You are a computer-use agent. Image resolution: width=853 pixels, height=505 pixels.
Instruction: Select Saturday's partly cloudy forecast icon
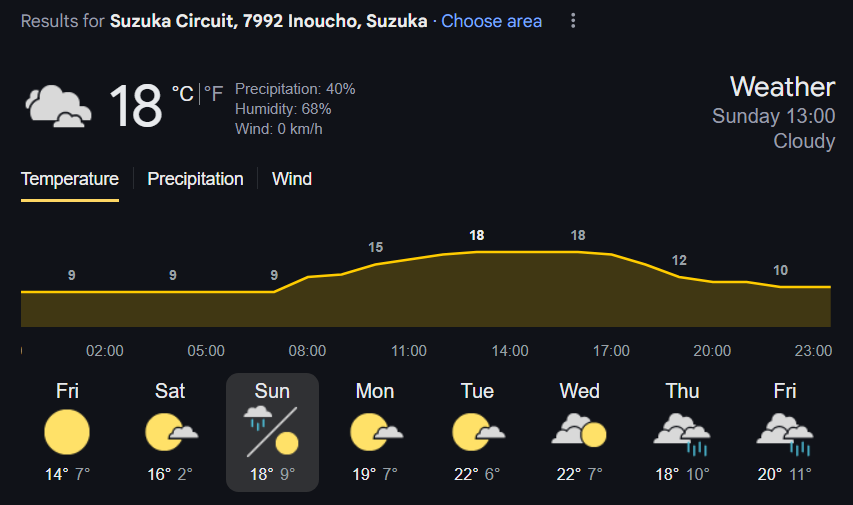pos(171,433)
